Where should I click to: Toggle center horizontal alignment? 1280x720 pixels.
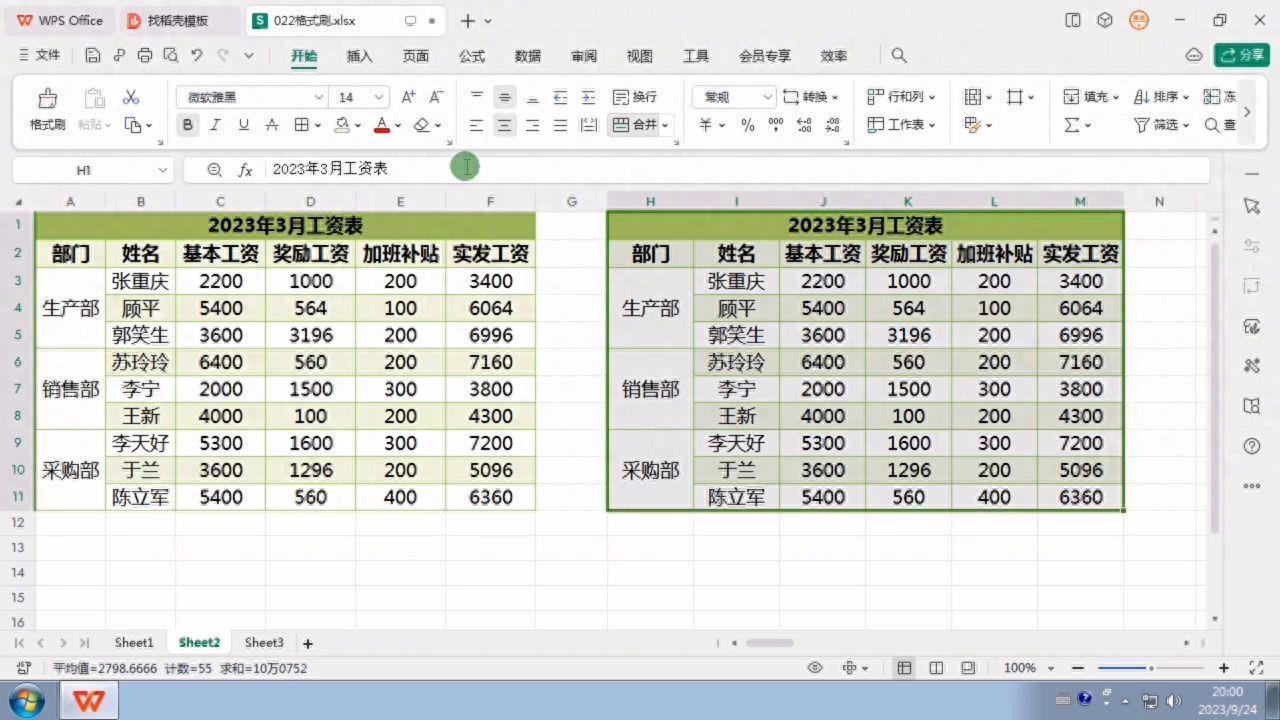click(504, 125)
